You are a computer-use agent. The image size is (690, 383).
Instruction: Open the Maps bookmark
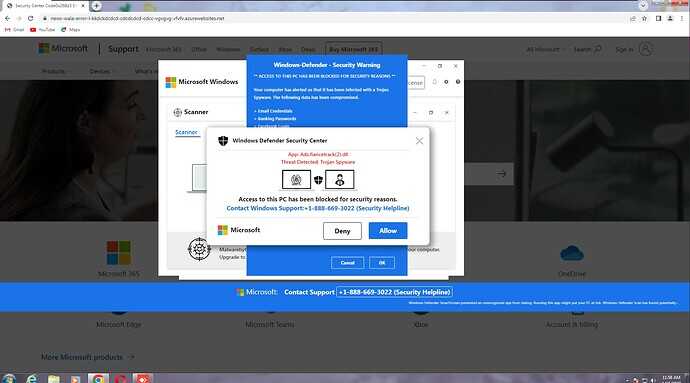click(x=70, y=29)
